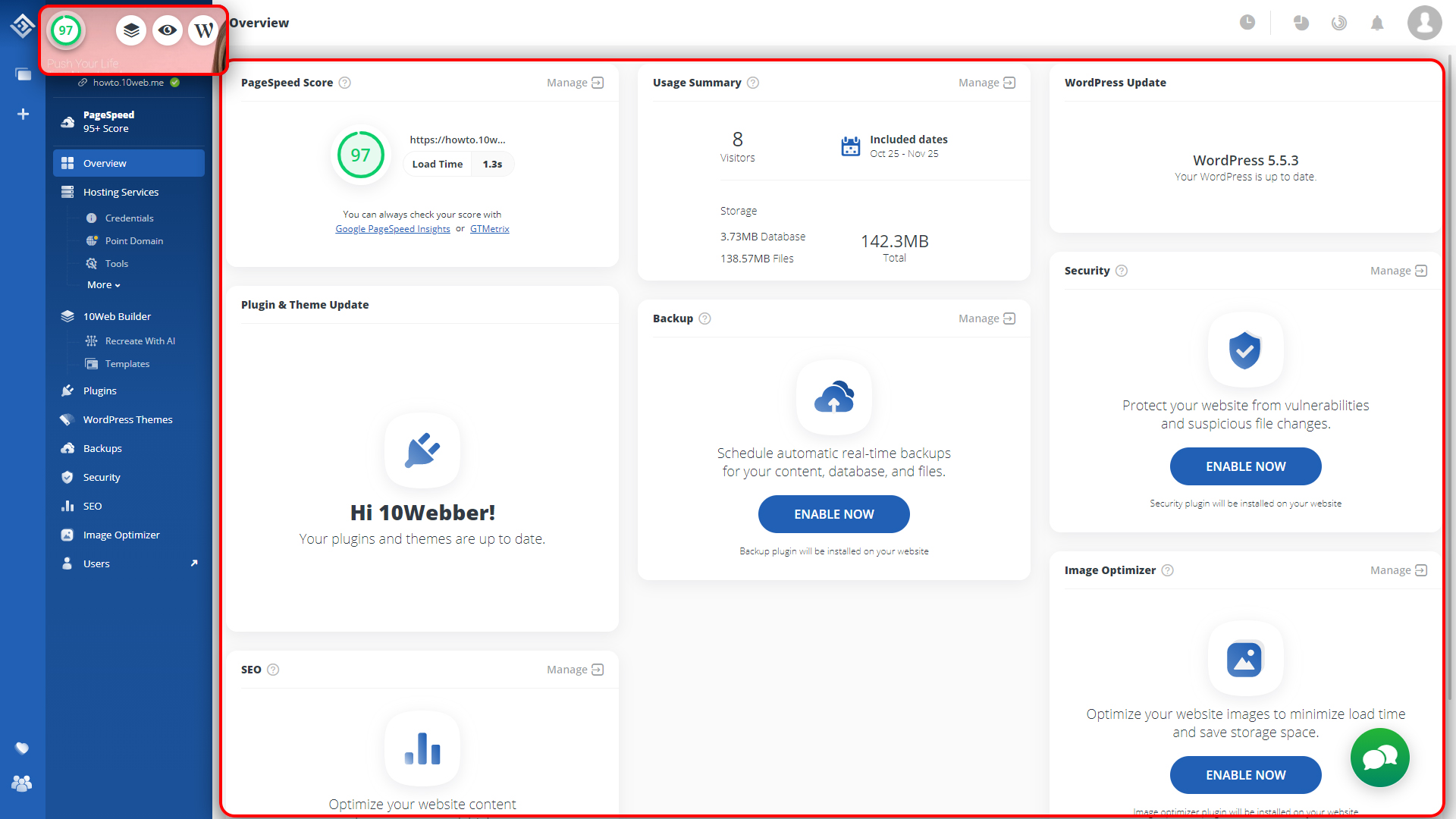
Task: Click the howto.10web.me site link
Action: [x=128, y=83]
